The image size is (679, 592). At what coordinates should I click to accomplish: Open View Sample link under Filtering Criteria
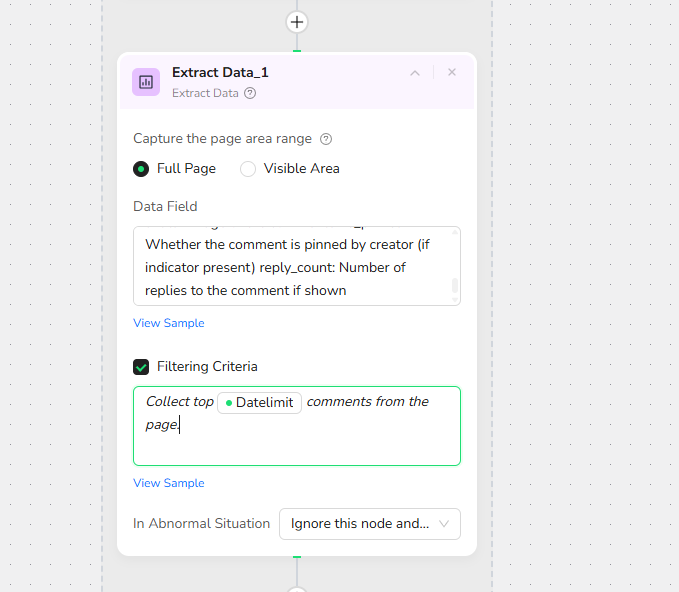(168, 483)
